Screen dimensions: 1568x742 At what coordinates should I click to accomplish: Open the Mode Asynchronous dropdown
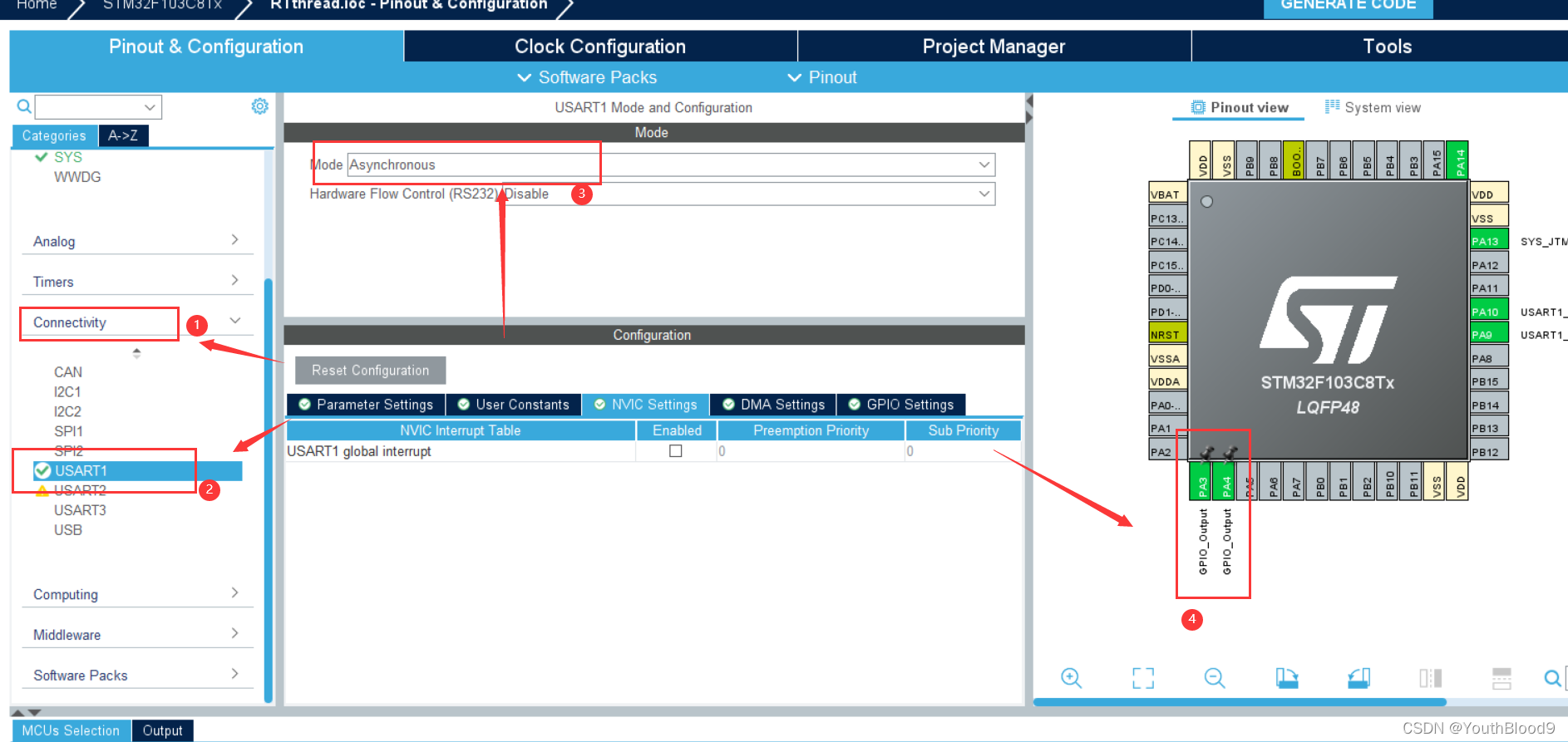click(671, 165)
